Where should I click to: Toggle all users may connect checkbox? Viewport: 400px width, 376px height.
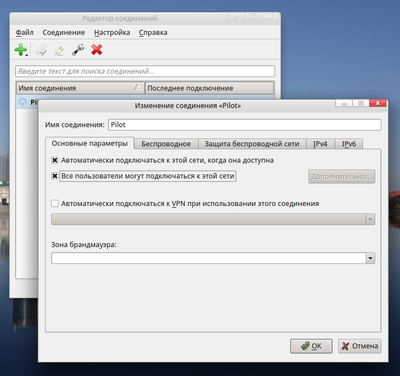(x=55, y=176)
